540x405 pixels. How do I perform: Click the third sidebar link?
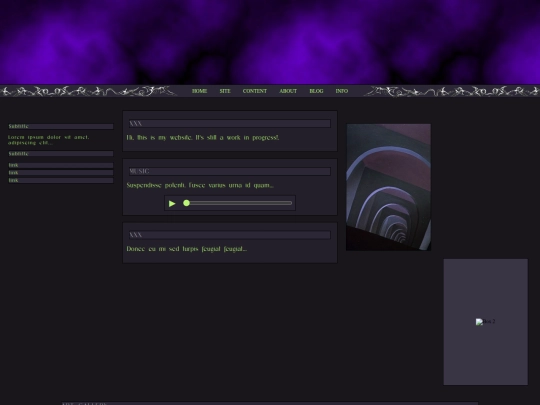(61, 180)
